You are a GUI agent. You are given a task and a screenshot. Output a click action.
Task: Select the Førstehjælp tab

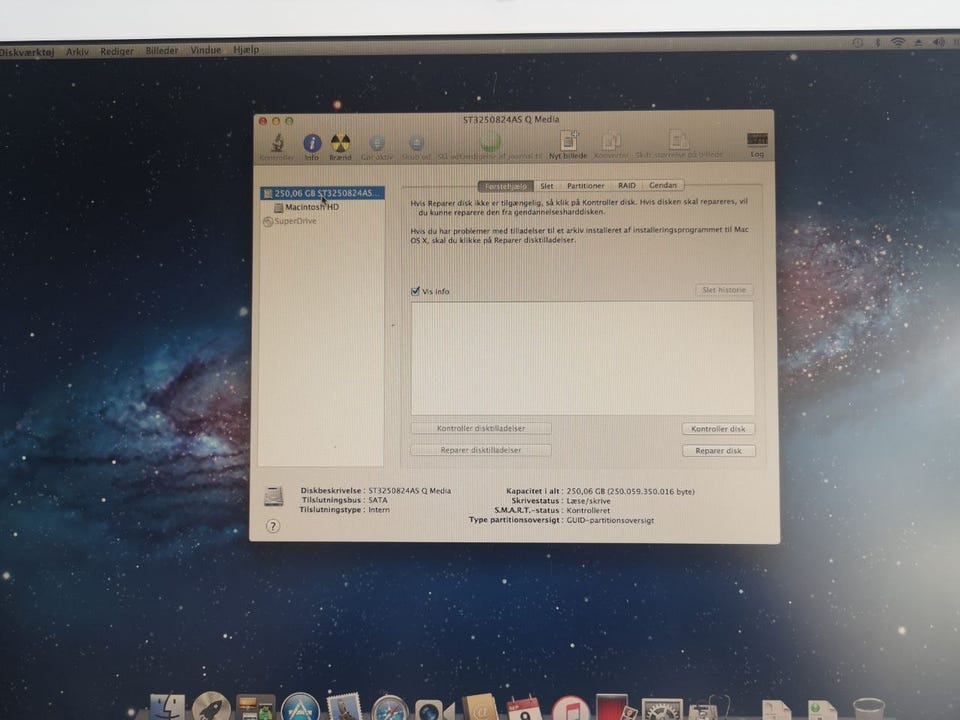tap(506, 186)
